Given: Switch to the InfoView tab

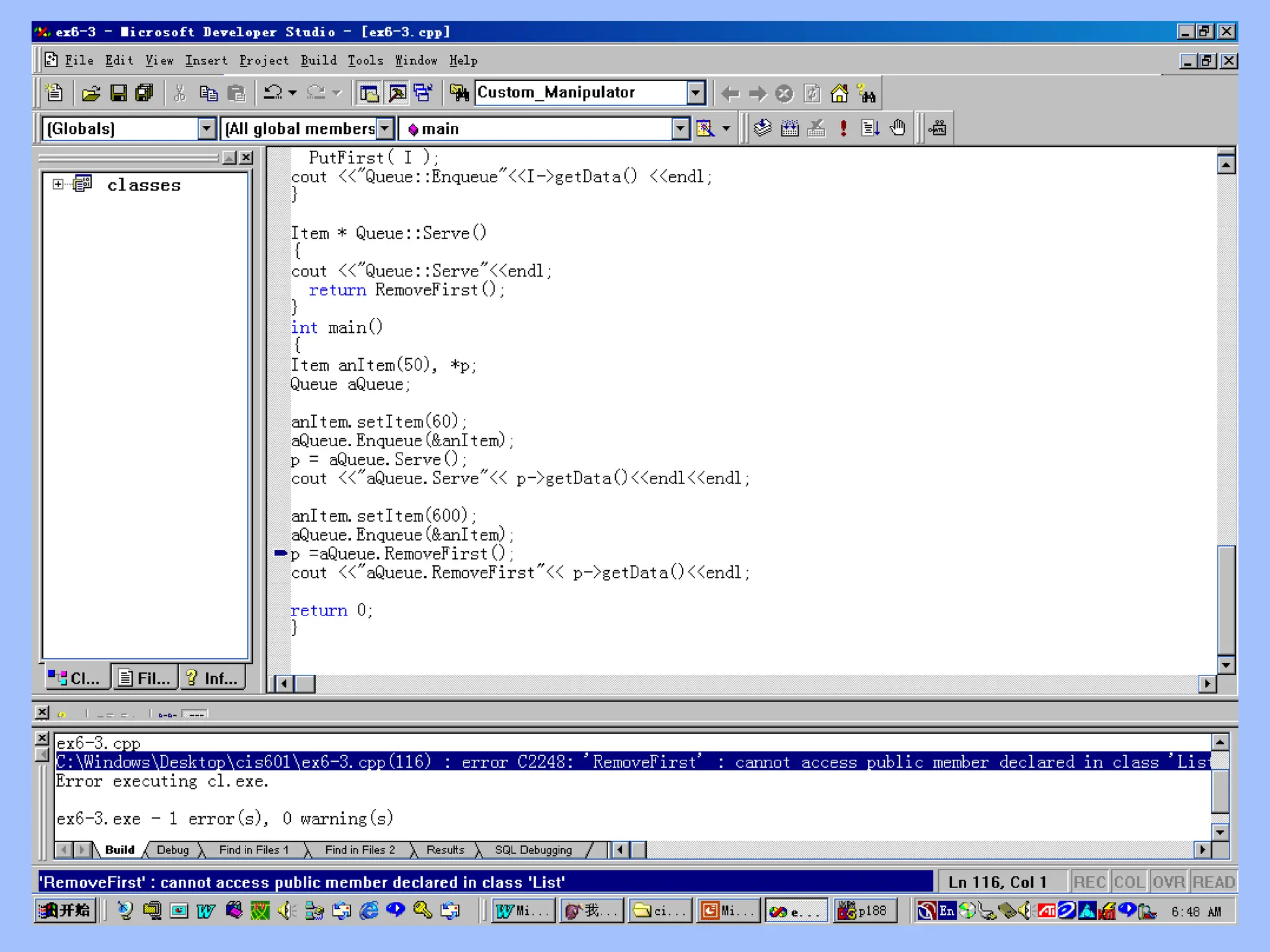Looking at the screenshot, I should (x=213, y=677).
